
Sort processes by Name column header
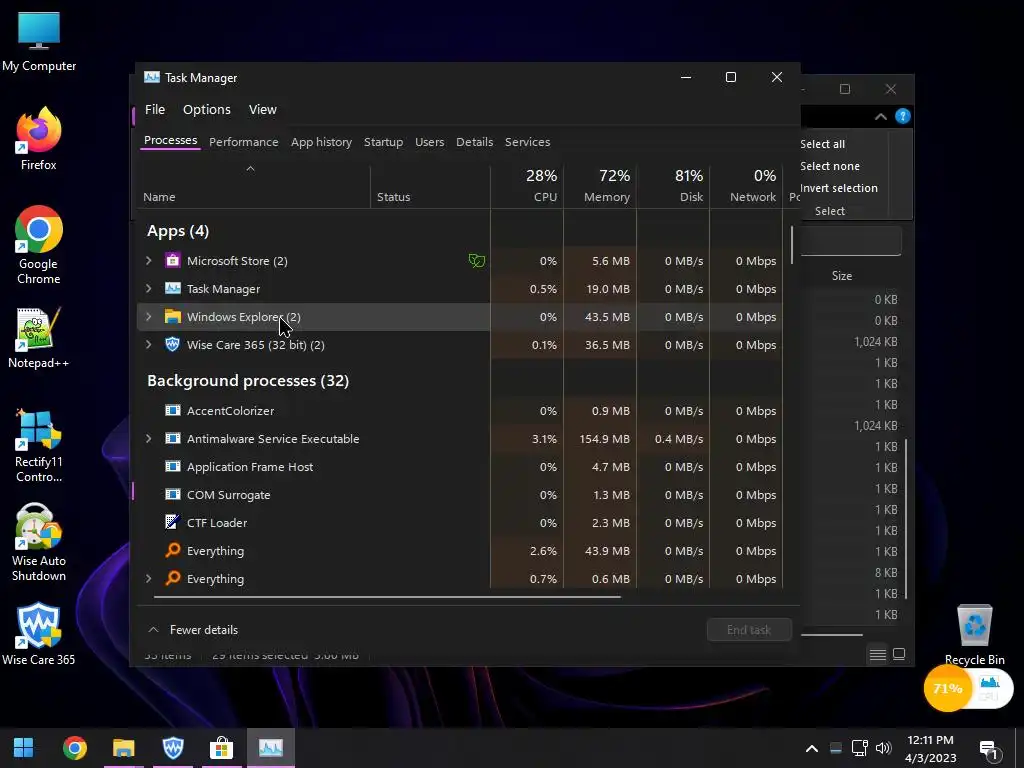[x=253, y=189]
